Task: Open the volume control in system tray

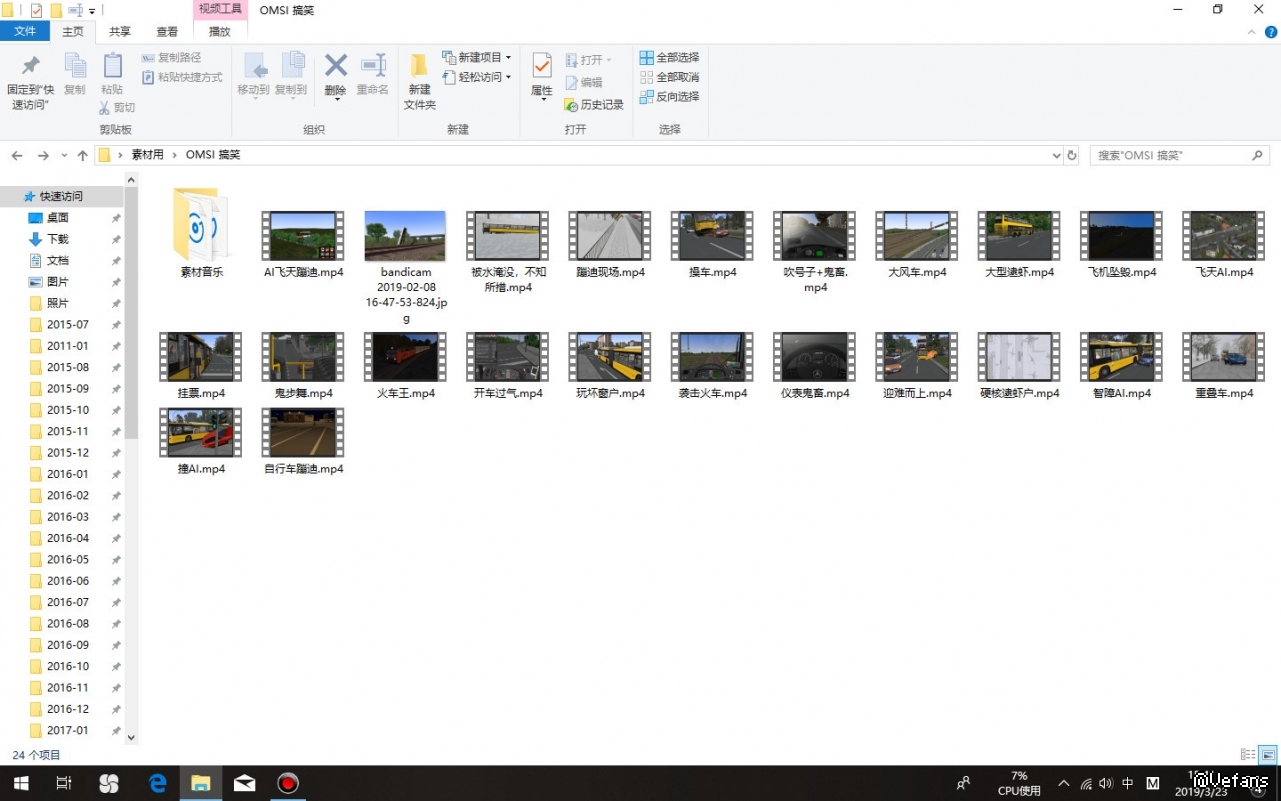Action: pos(1106,784)
